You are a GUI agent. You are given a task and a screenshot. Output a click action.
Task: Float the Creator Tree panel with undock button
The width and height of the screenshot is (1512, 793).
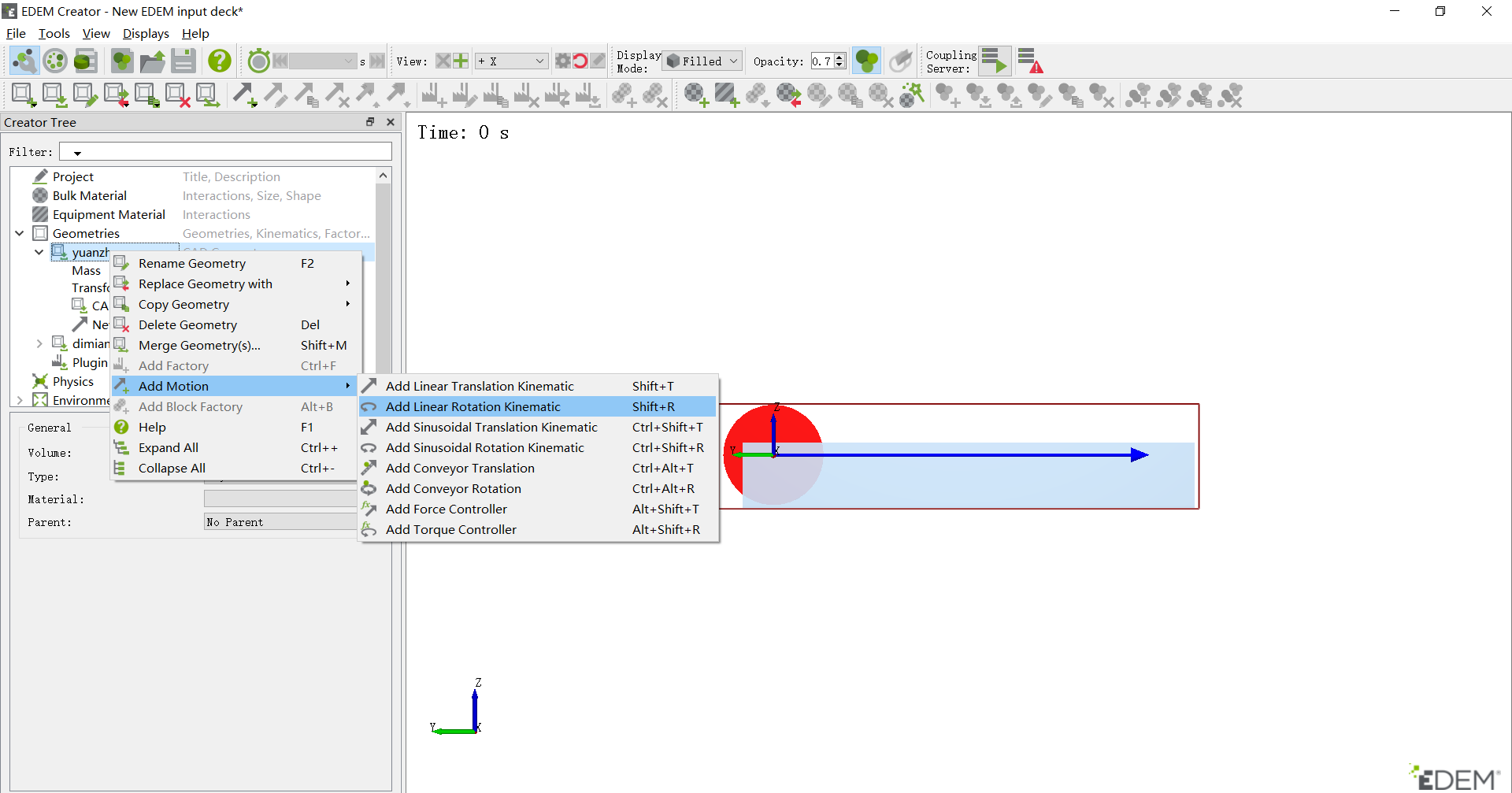[x=370, y=122]
